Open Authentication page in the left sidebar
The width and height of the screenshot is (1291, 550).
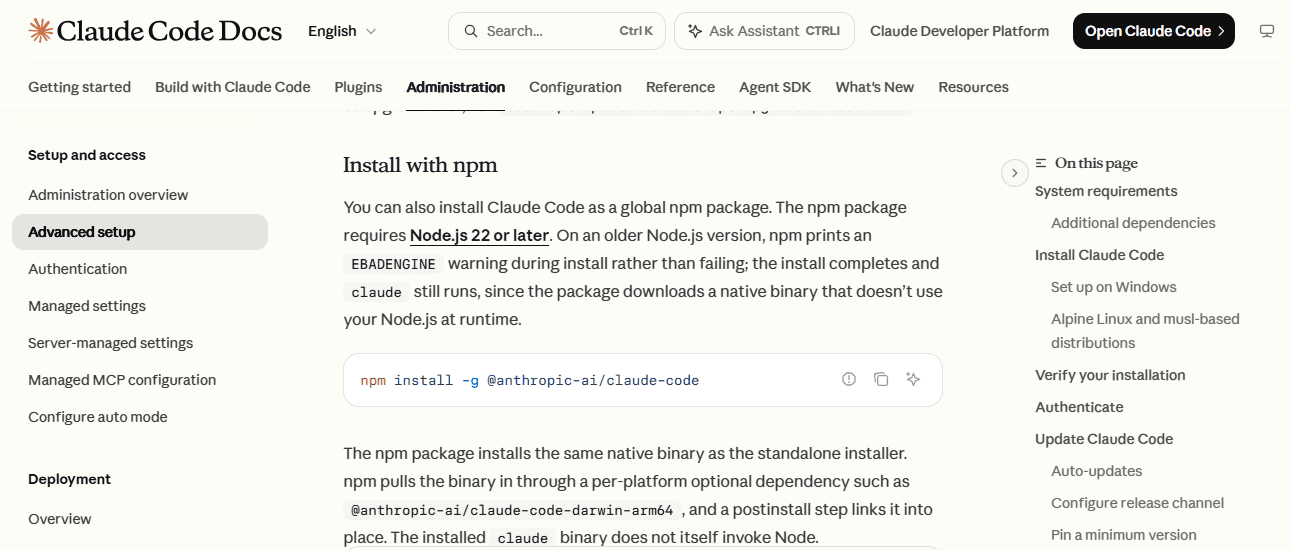click(x=140, y=269)
